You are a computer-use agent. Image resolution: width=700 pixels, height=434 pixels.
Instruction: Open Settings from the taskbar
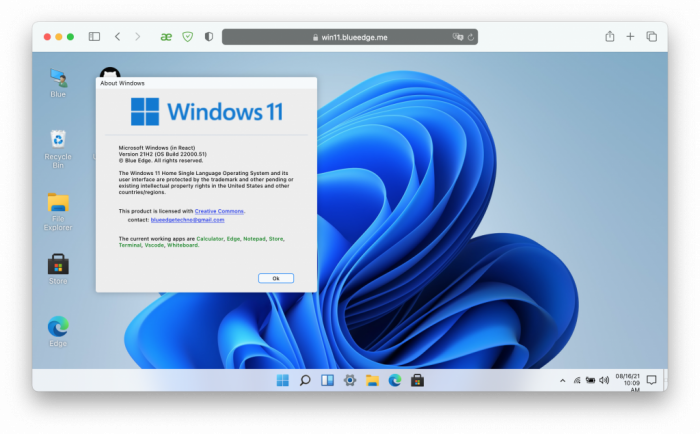(350, 380)
